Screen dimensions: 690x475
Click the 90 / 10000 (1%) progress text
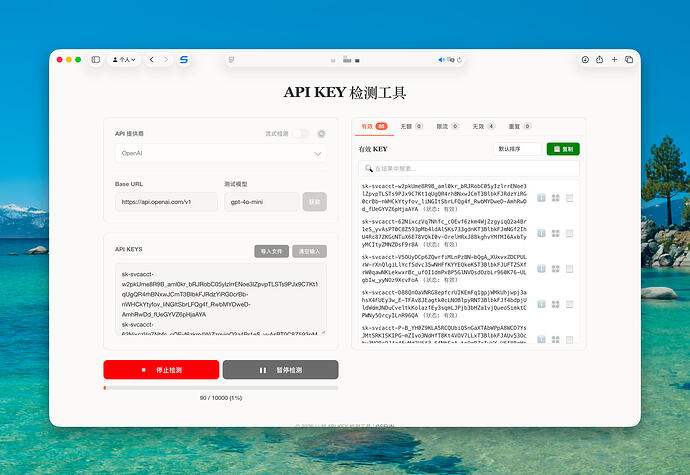coord(221,398)
